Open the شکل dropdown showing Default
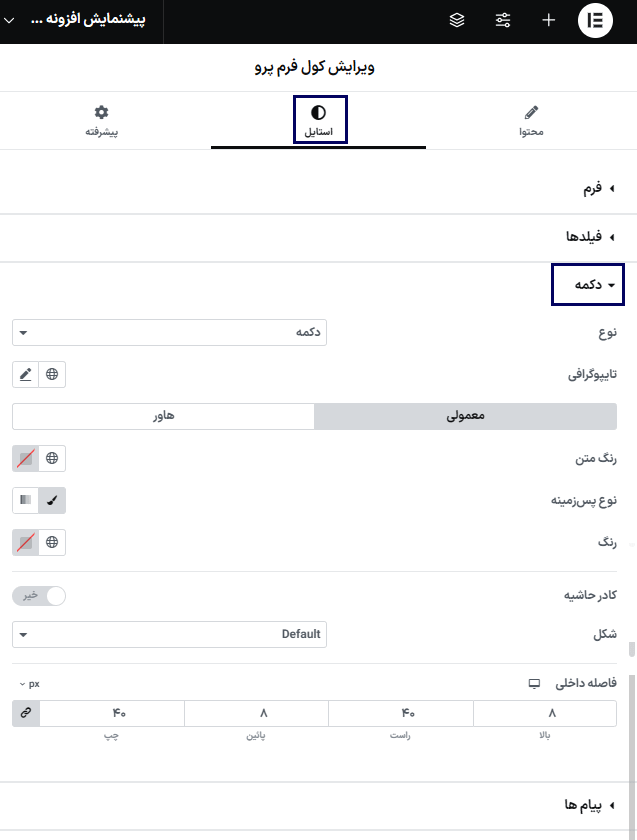Viewport: 637px width, 840px height. point(169,633)
